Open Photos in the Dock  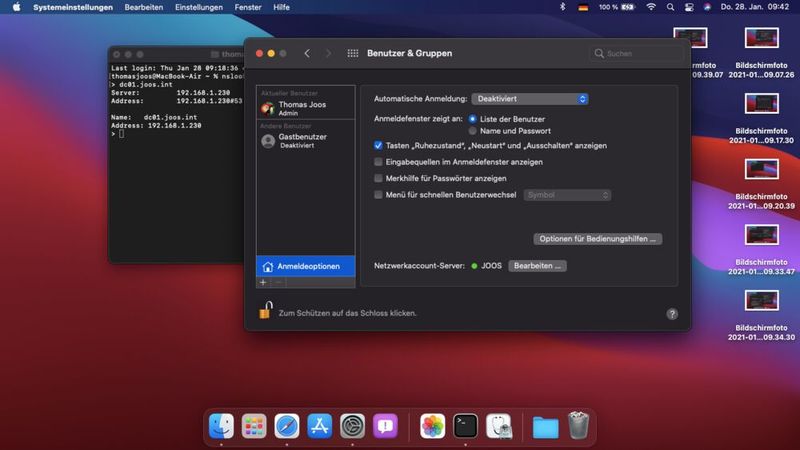[433, 426]
